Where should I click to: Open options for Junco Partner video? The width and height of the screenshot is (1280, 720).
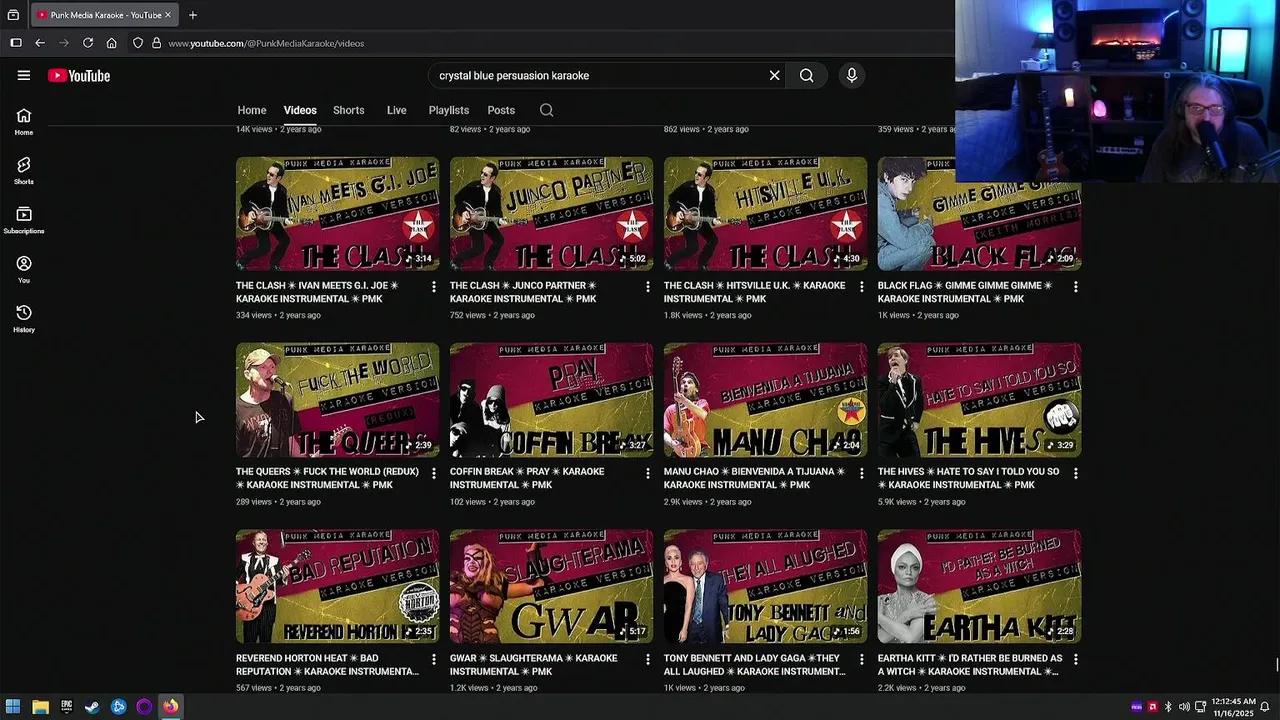coord(647,287)
